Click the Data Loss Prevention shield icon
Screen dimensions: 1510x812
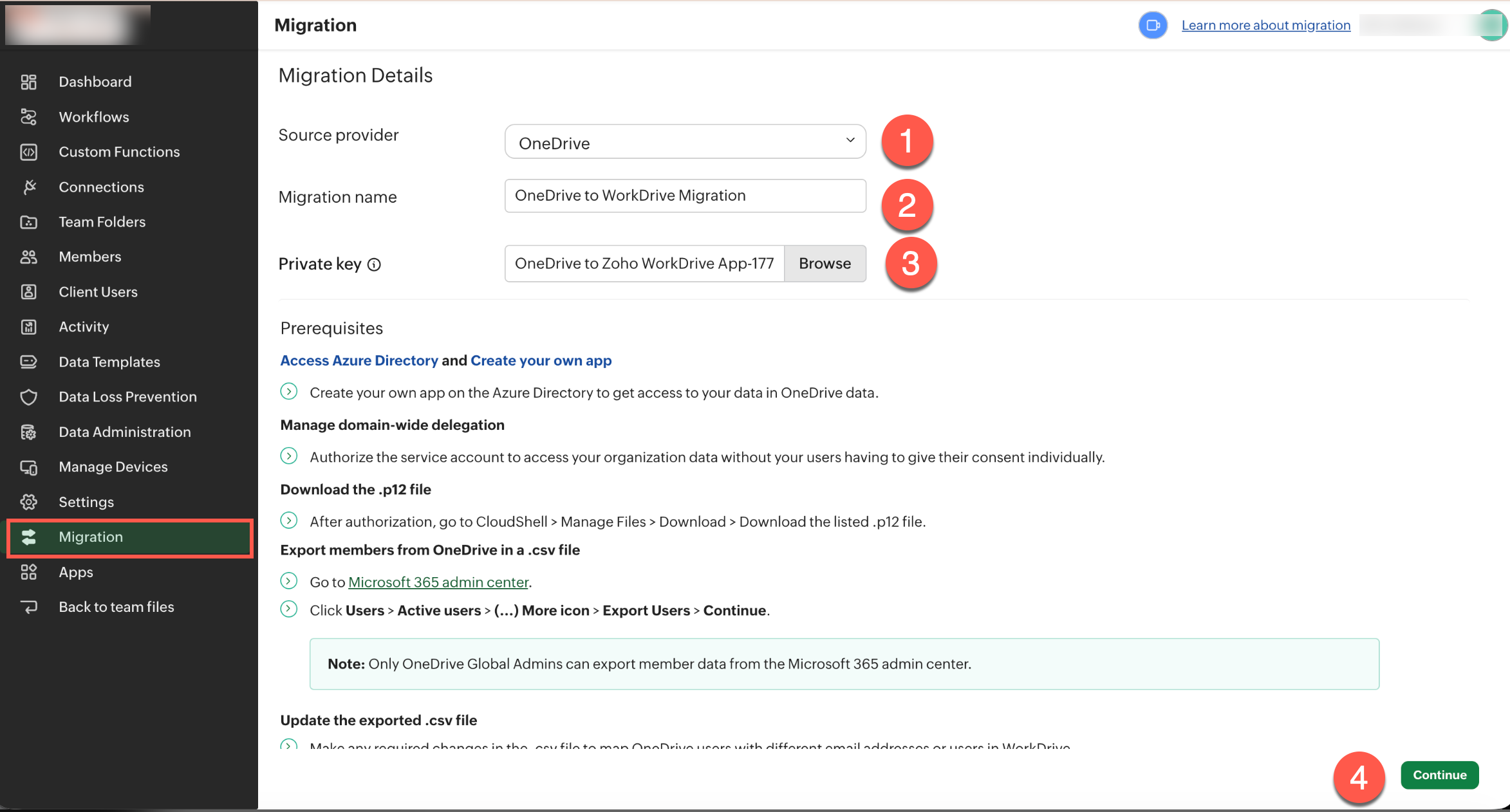click(28, 397)
